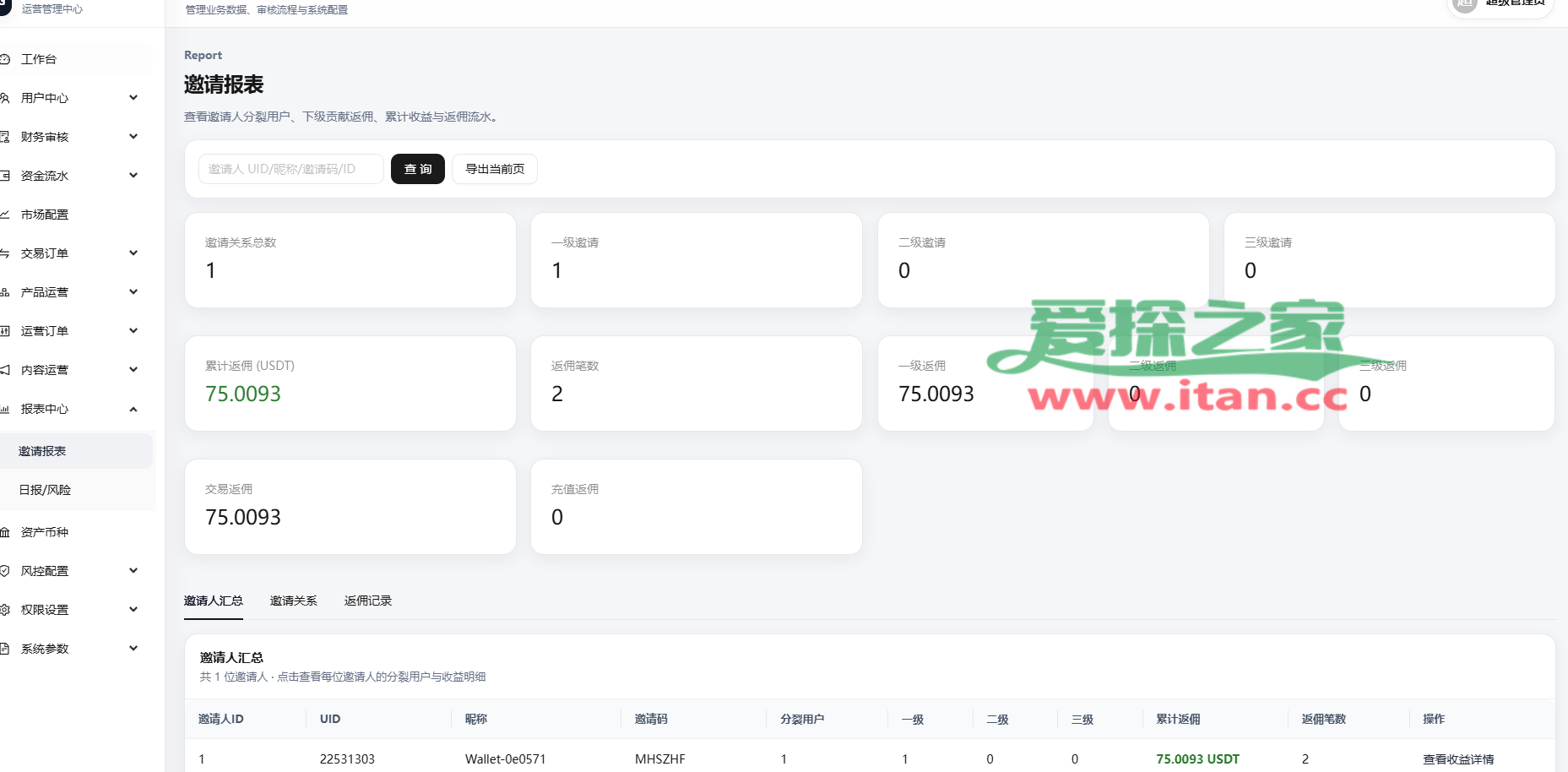Click the 产品运营 icon
The width and height of the screenshot is (1568, 772).
(4, 292)
